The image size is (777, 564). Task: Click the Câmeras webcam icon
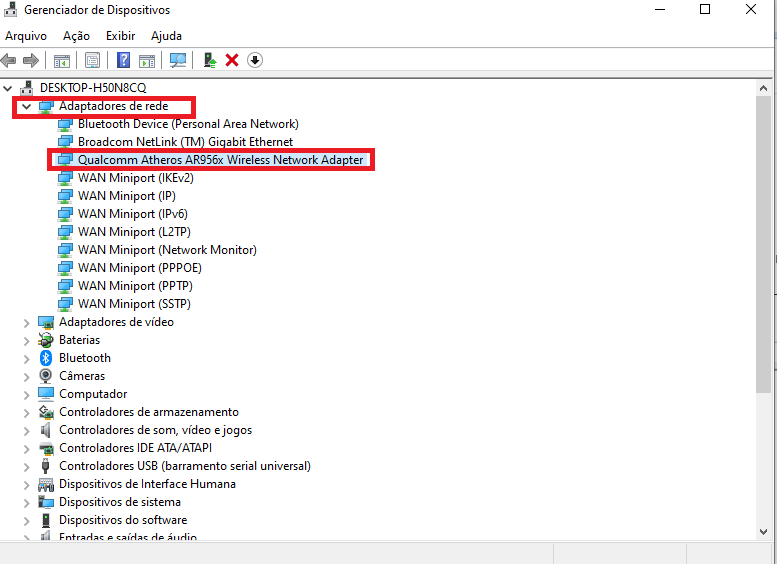coord(46,376)
